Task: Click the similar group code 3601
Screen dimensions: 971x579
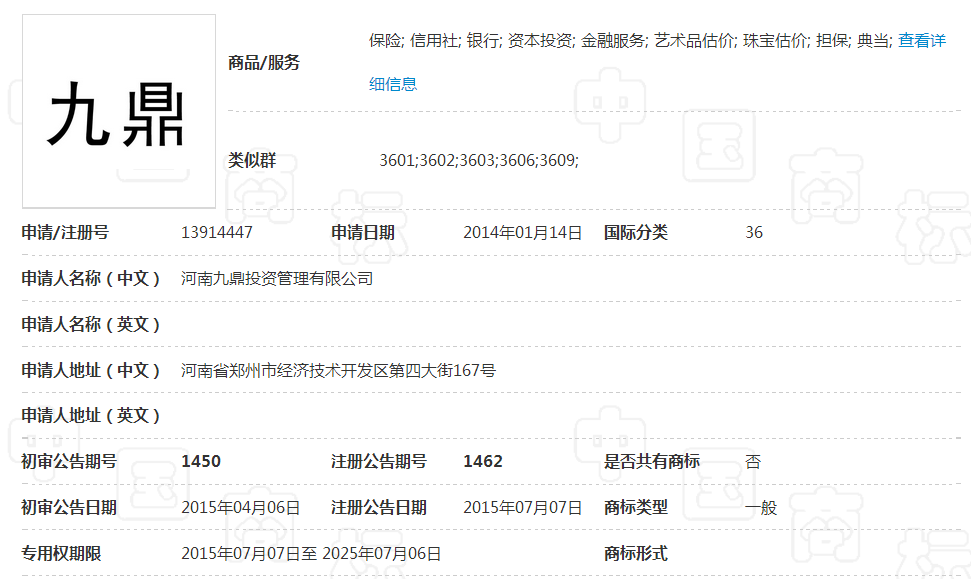Action: click(397, 159)
